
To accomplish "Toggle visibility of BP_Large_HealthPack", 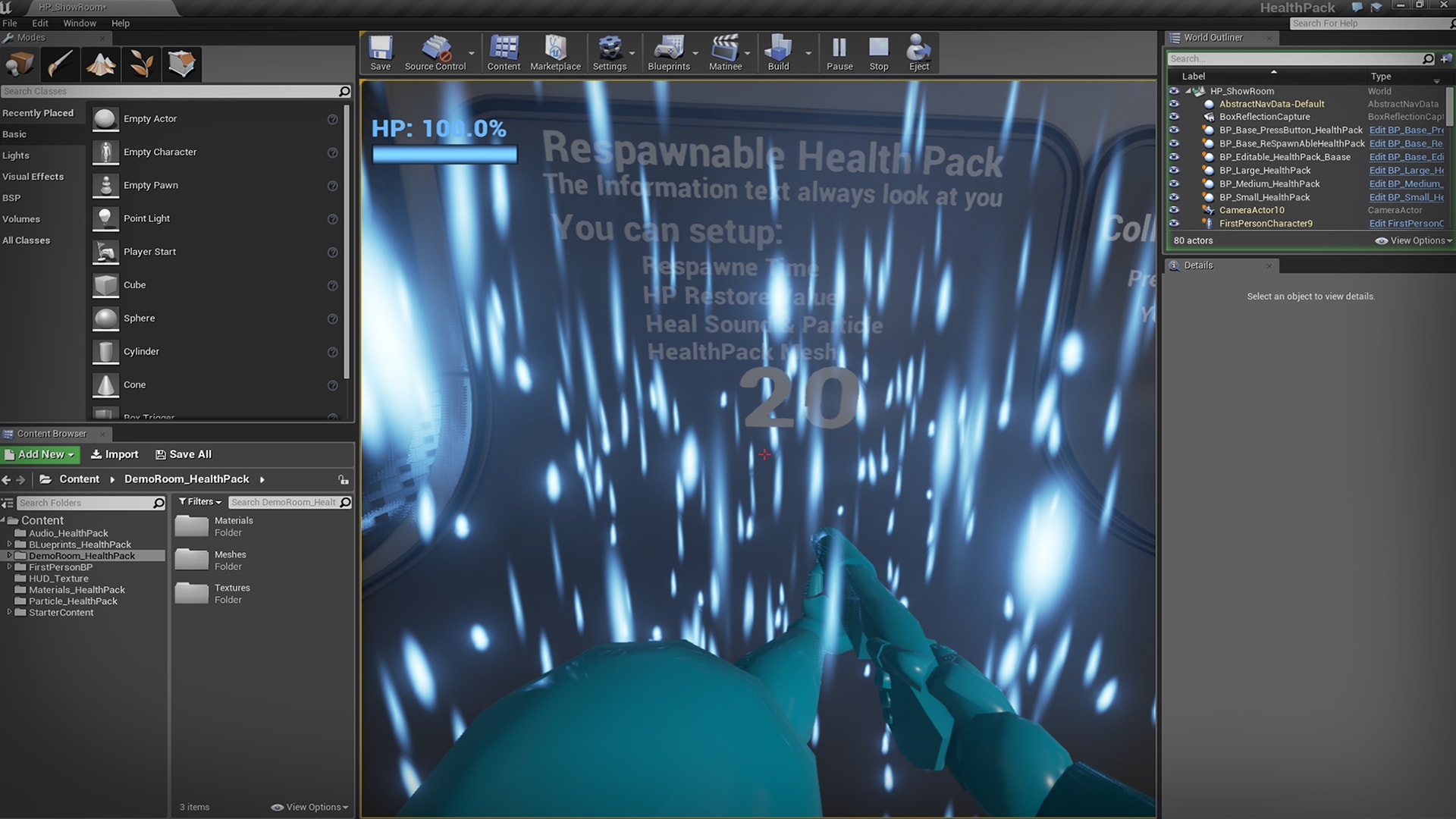I will pos(1175,171).
